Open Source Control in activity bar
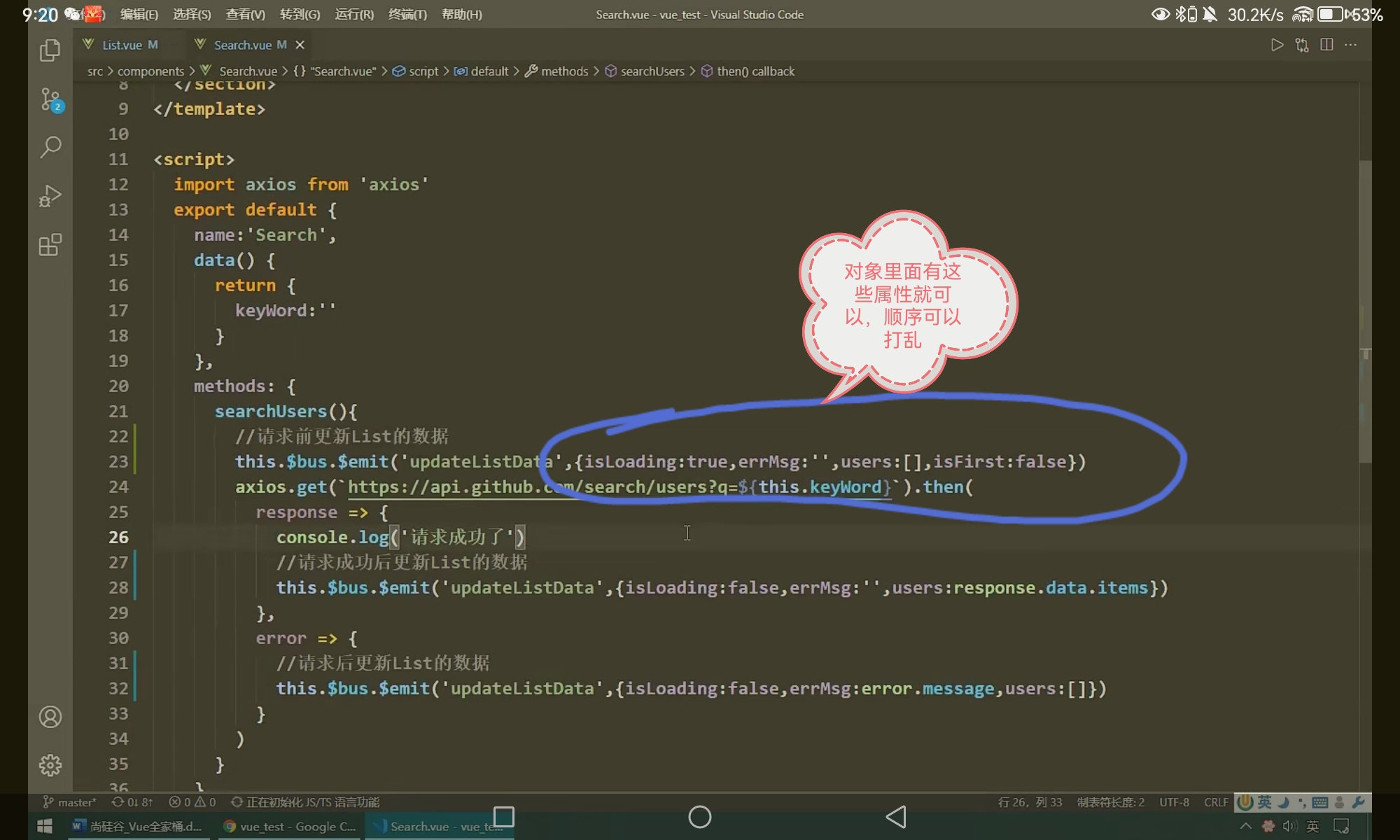1400x840 pixels. click(x=50, y=99)
